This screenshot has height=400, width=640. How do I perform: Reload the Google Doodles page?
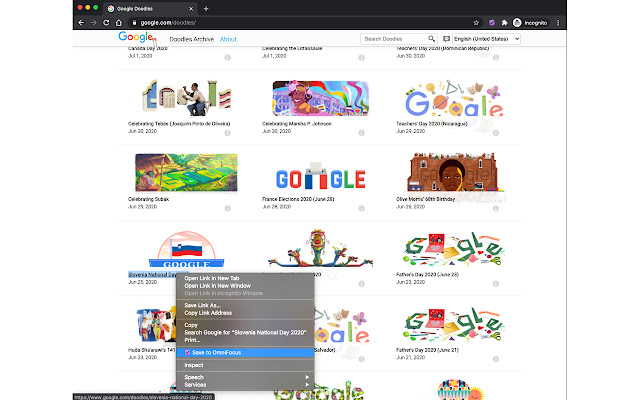[x=106, y=23]
